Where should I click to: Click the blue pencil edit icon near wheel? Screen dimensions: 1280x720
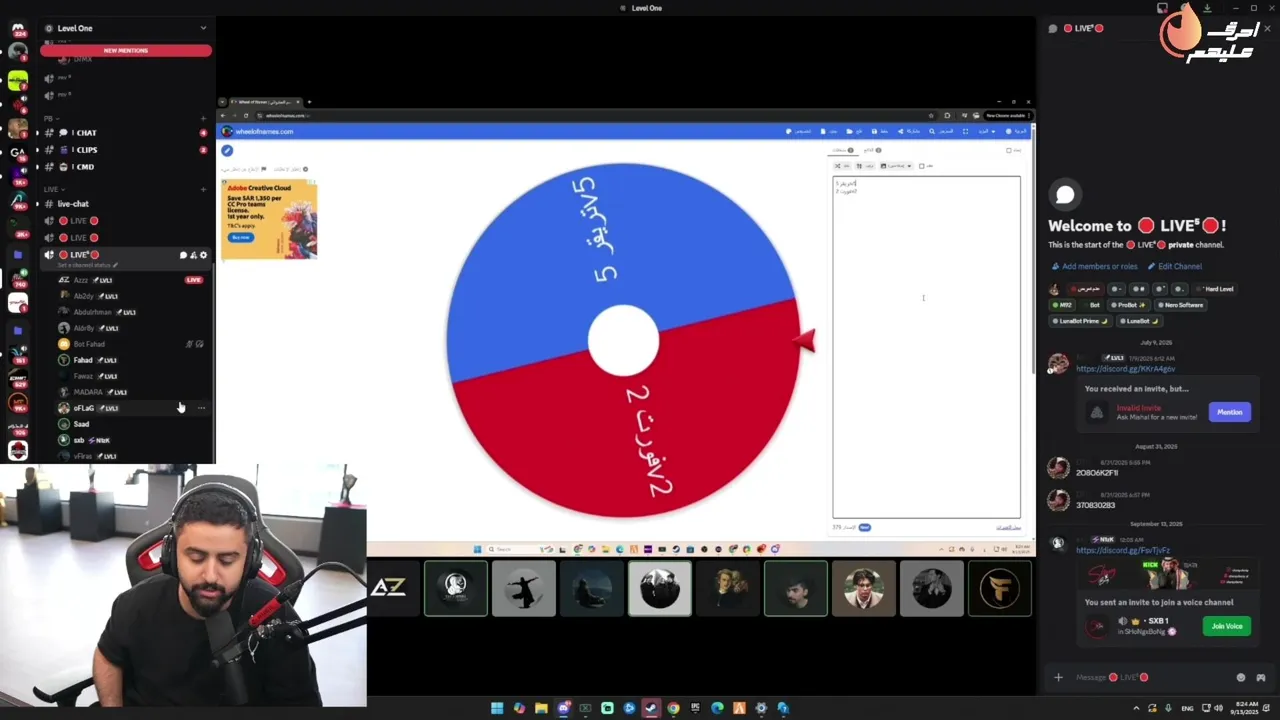pyautogui.click(x=227, y=151)
